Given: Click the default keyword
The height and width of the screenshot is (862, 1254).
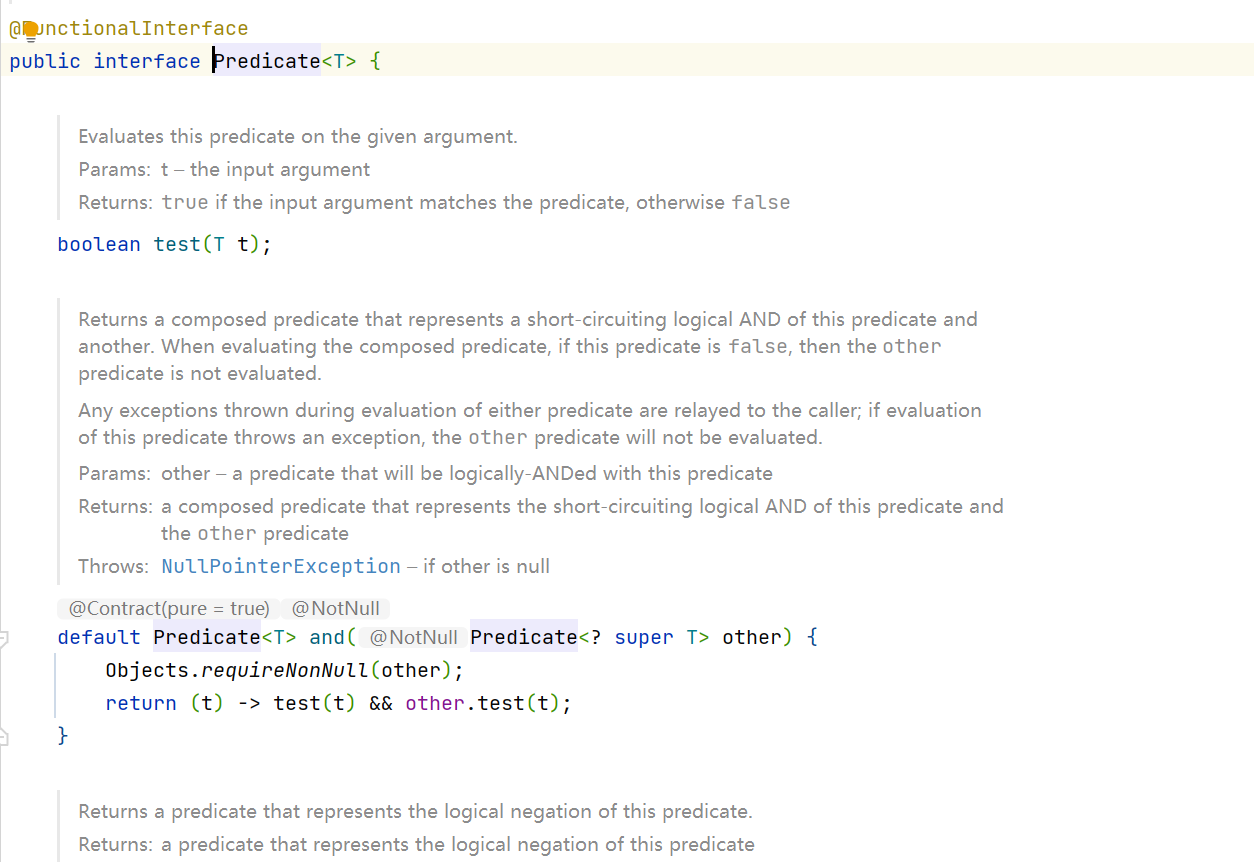Looking at the screenshot, I should click(x=99, y=637).
